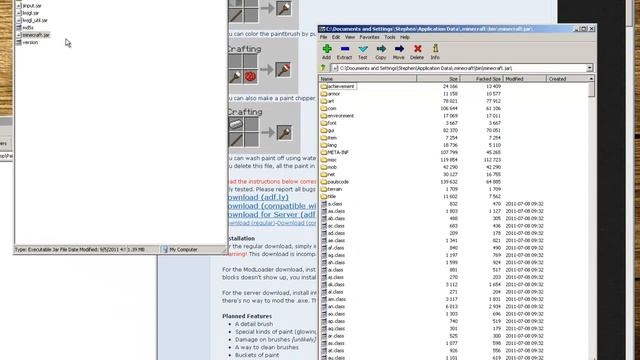The image size is (640, 360).
Task: Click the 7-Zip vertical scrollbar thumb
Action: [591, 90]
